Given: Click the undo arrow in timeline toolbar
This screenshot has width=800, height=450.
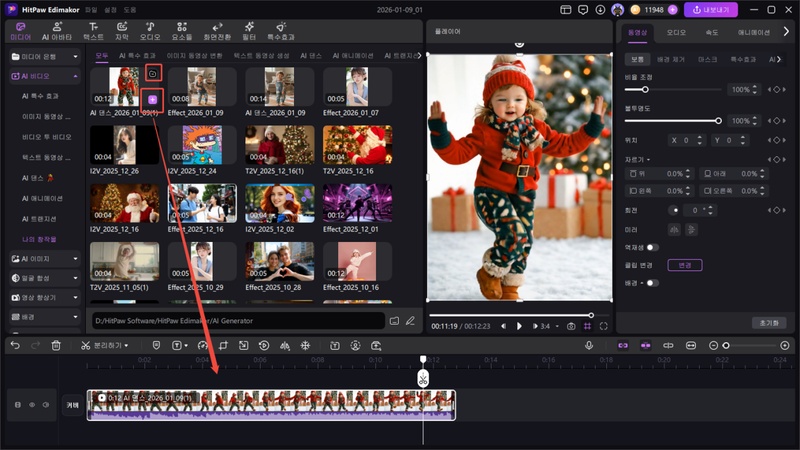Looking at the screenshot, I should 14,345.
